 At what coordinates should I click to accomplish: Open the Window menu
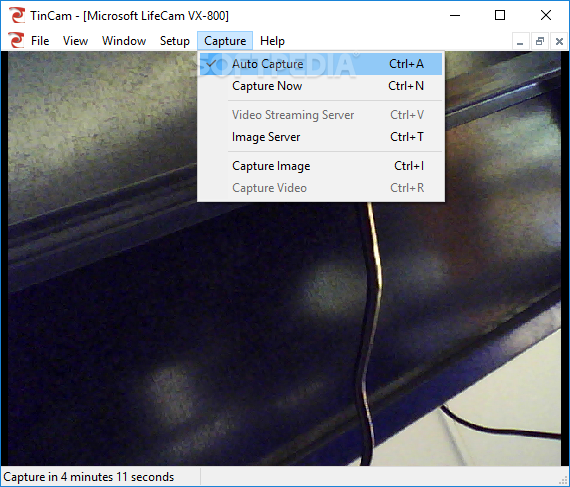(124, 41)
